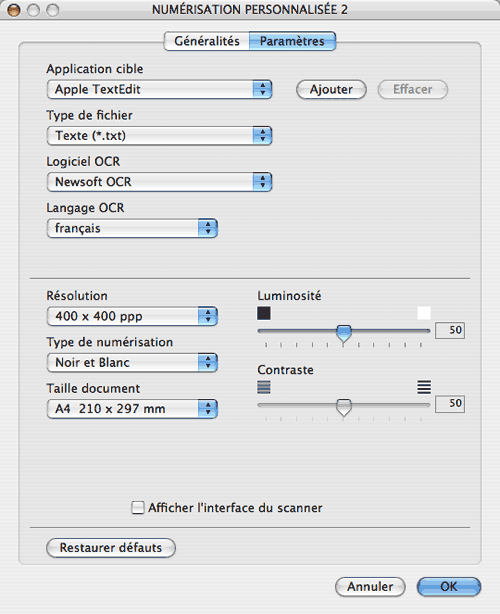
Task: Click the black darkest-brightness icon under Luminosité
Action: [x=264, y=313]
